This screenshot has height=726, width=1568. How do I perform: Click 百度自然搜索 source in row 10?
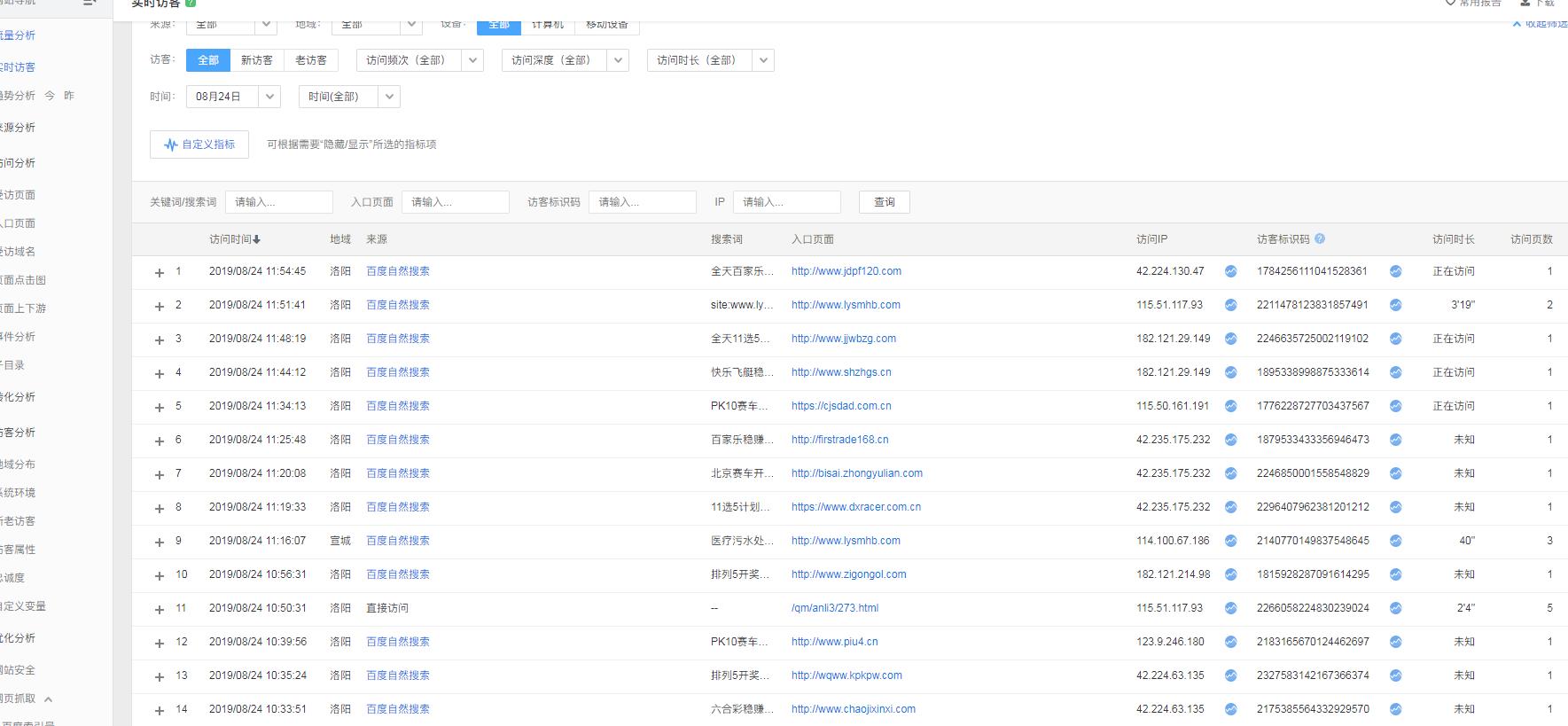point(398,574)
